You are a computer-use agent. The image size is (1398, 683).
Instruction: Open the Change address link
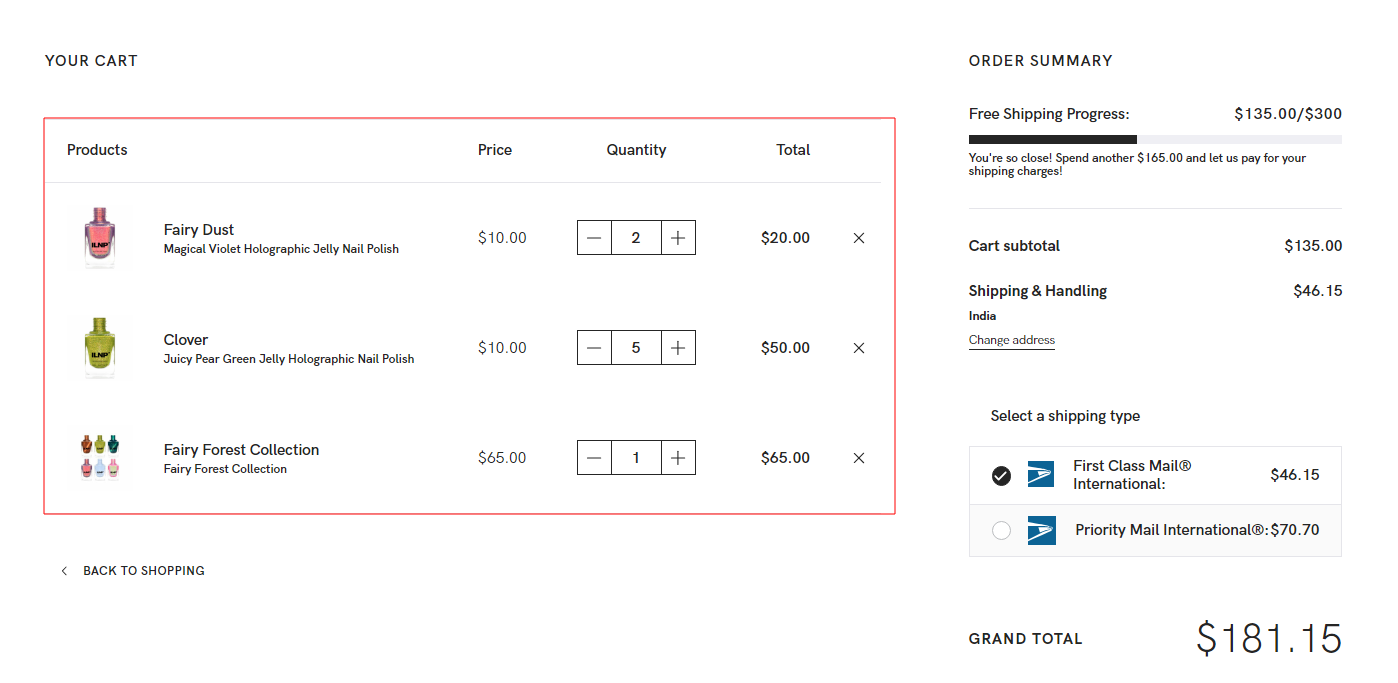[1011, 340]
